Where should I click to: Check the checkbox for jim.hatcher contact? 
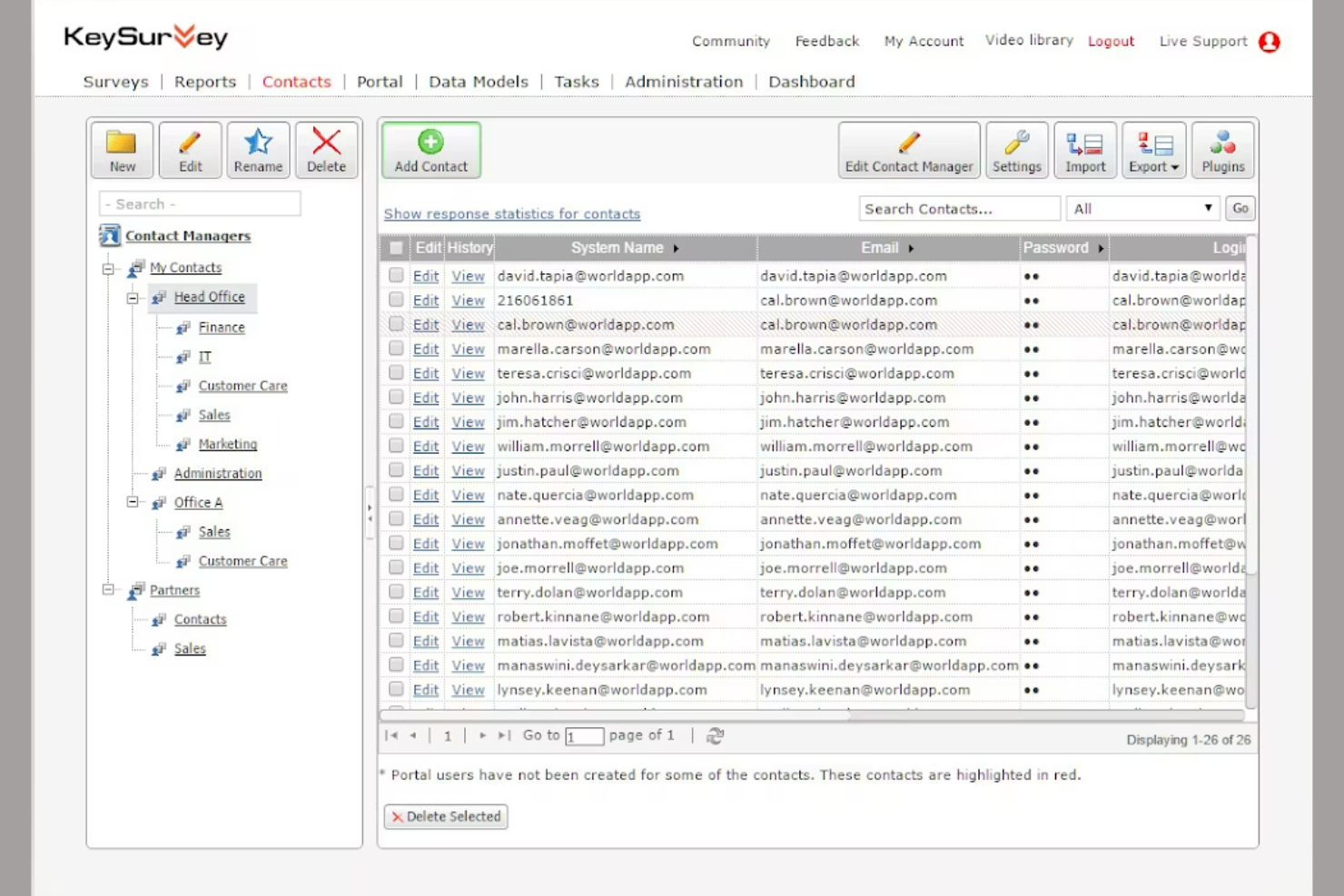[x=396, y=421]
